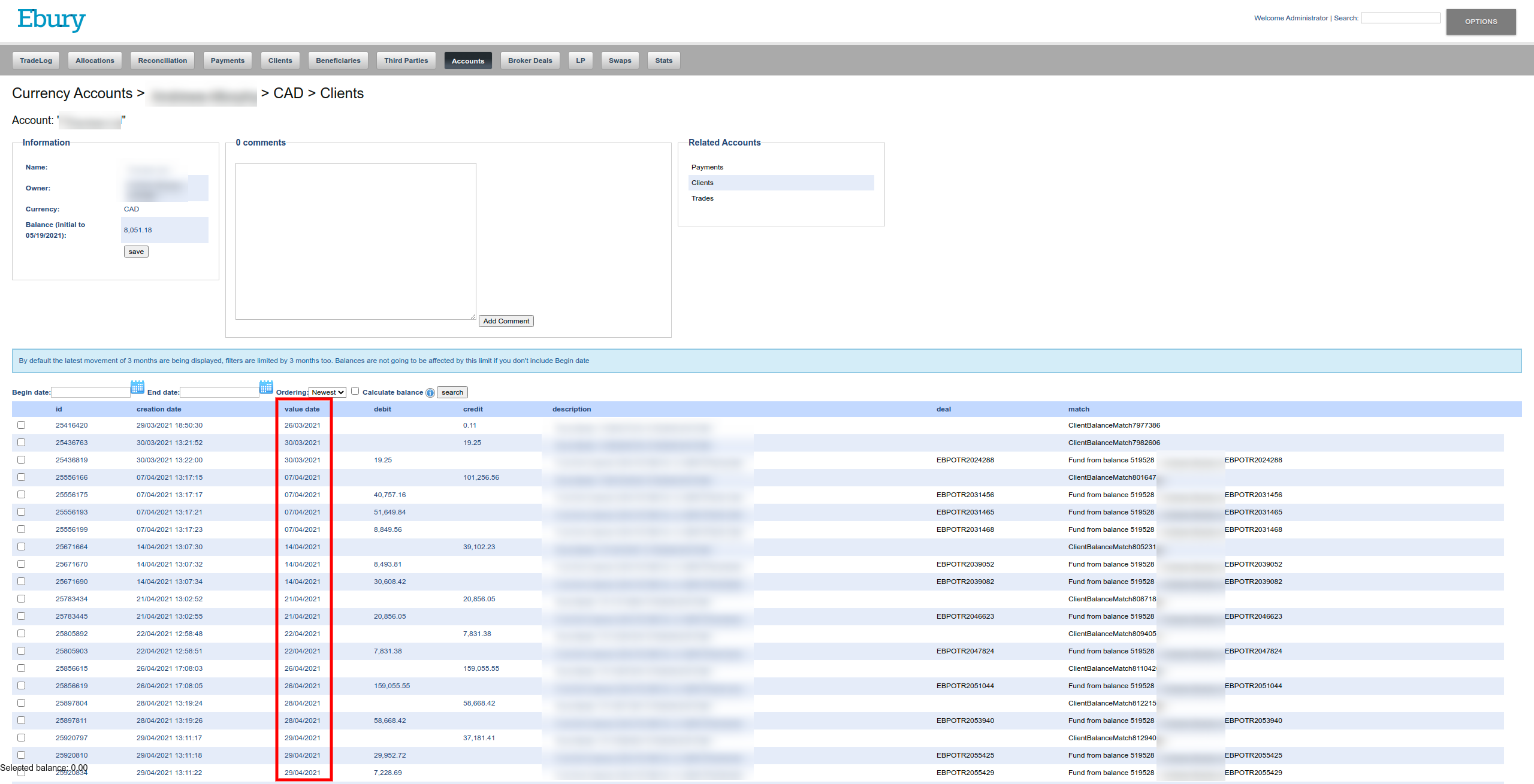Open deal EBPOTR2024288 link
The height and width of the screenshot is (784, 1534).
pyautogui.click(x=965, y=460)
